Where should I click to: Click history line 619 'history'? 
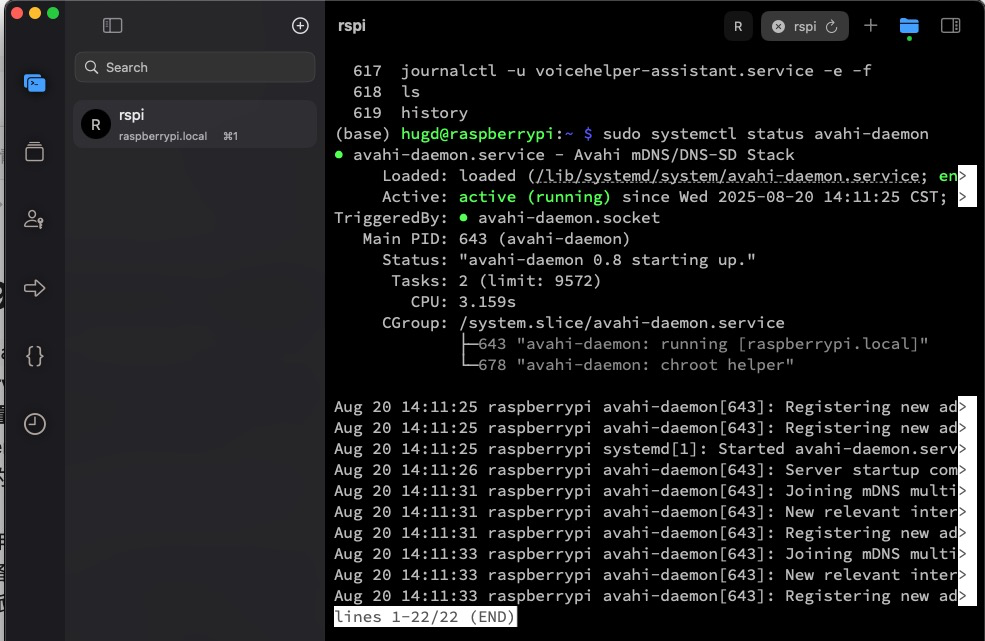(x=410, y=113)
